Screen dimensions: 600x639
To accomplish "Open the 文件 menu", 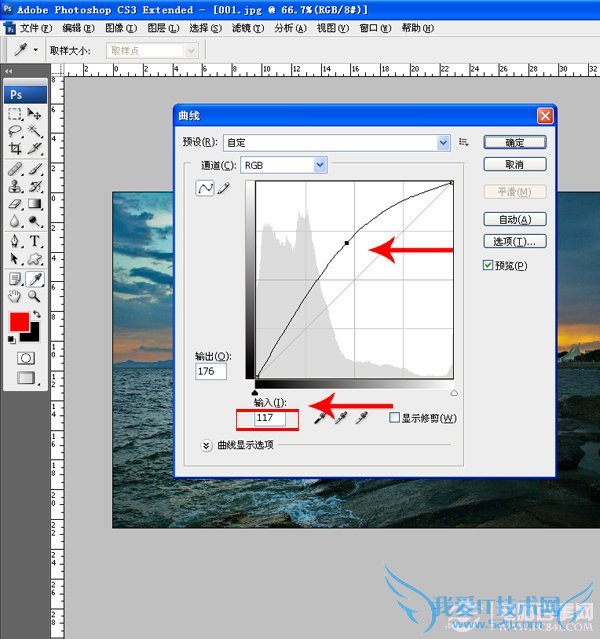I will click(x=36, y=28).
